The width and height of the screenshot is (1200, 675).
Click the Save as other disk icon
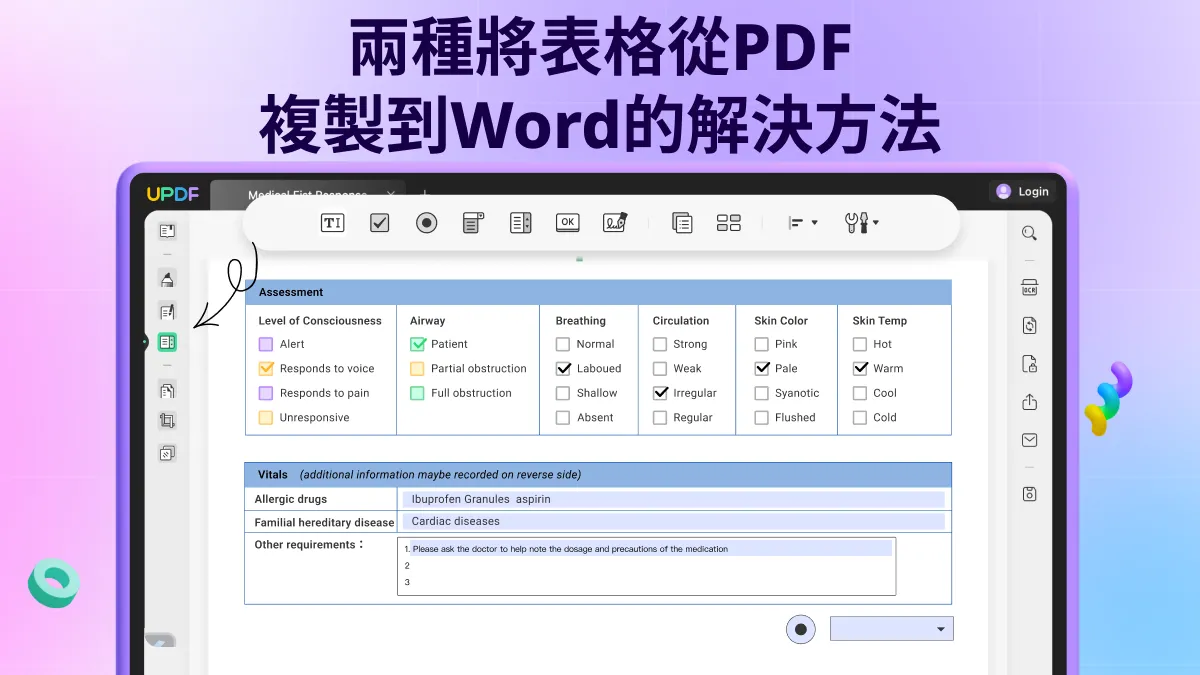coord(1029,494)
